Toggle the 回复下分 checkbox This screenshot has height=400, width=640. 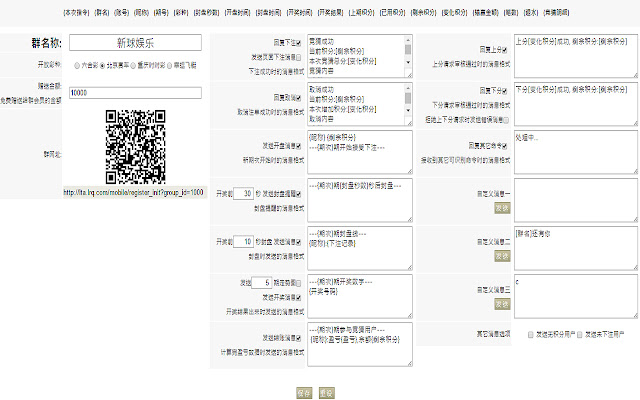coord(505,91)
